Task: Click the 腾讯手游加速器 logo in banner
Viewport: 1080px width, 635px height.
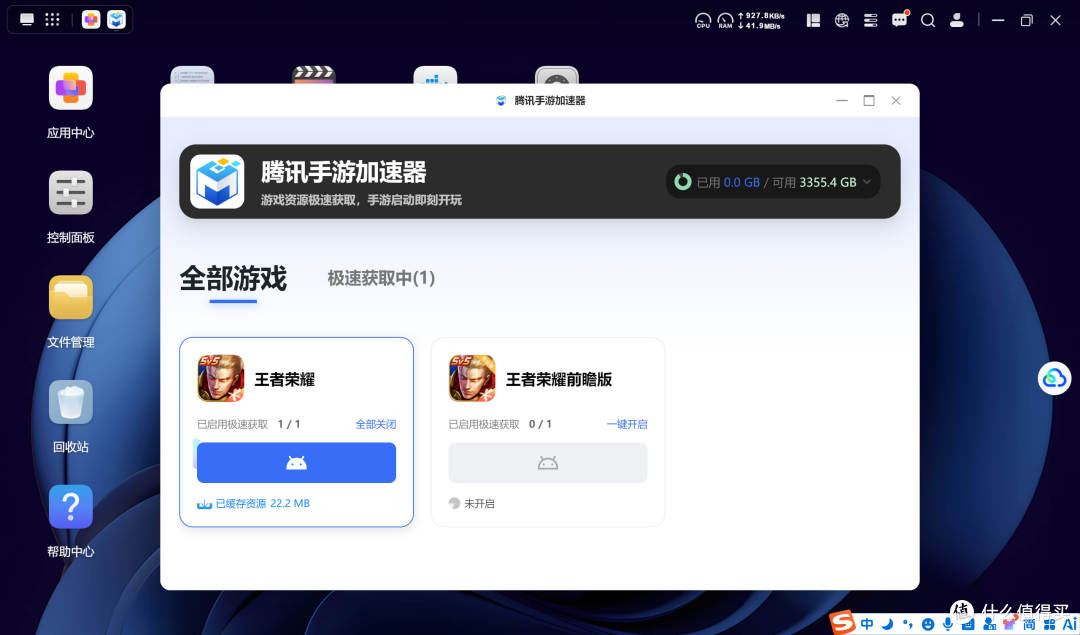Action: pyautogui.click(x=217, y=181)
